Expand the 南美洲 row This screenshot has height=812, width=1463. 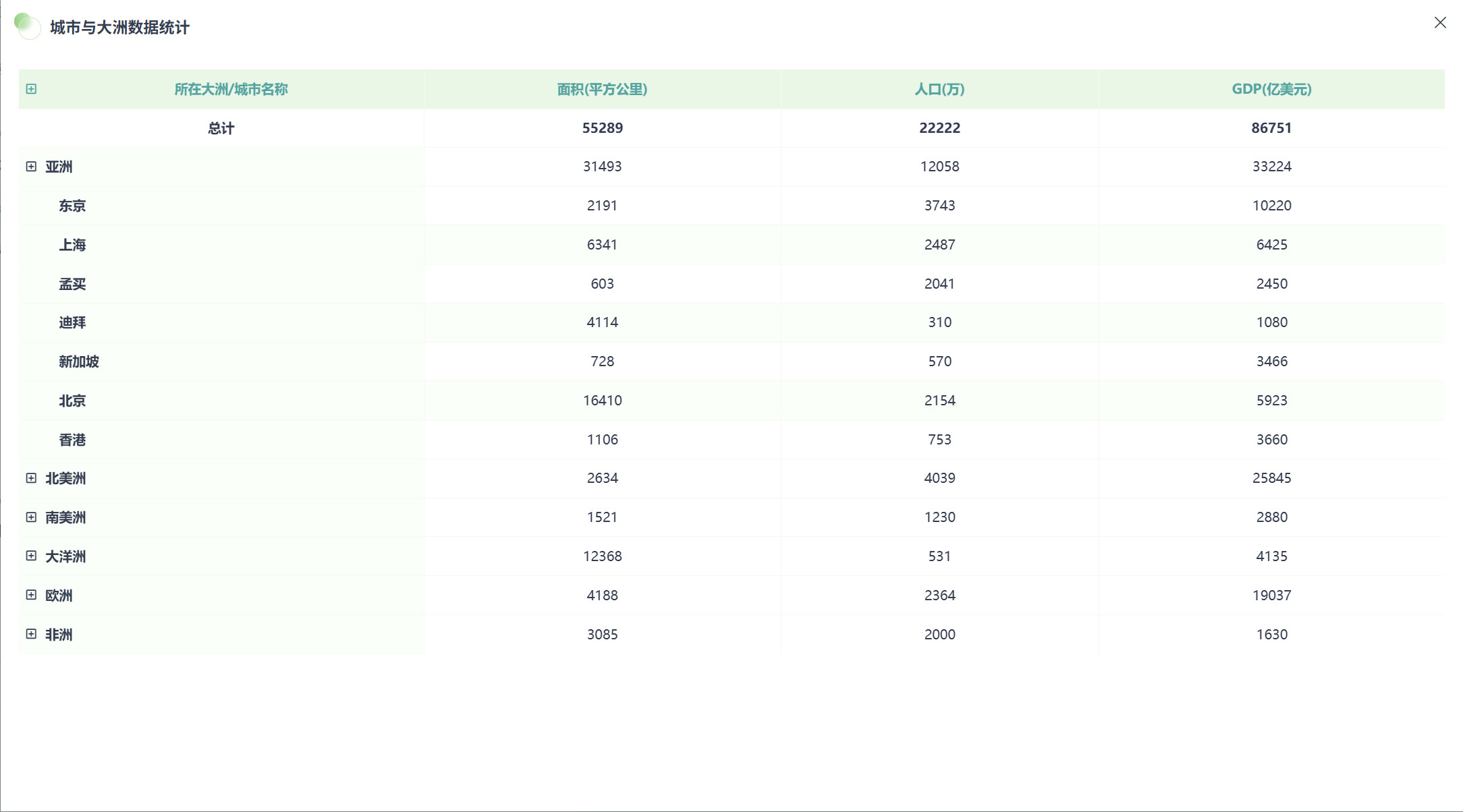(31, 517)
